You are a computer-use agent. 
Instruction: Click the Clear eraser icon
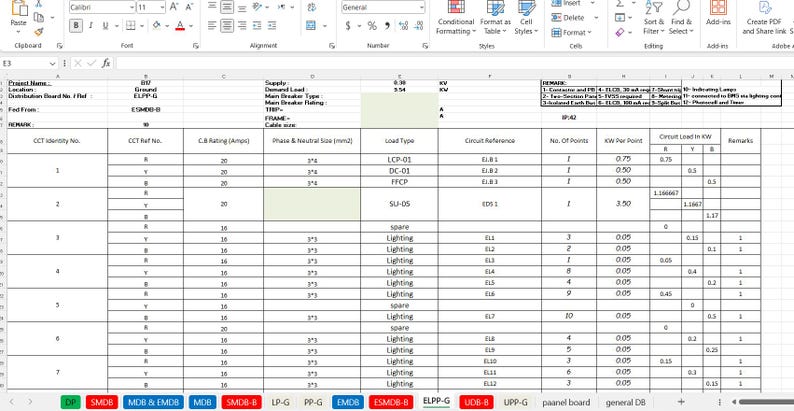click(x=620, y=32)
